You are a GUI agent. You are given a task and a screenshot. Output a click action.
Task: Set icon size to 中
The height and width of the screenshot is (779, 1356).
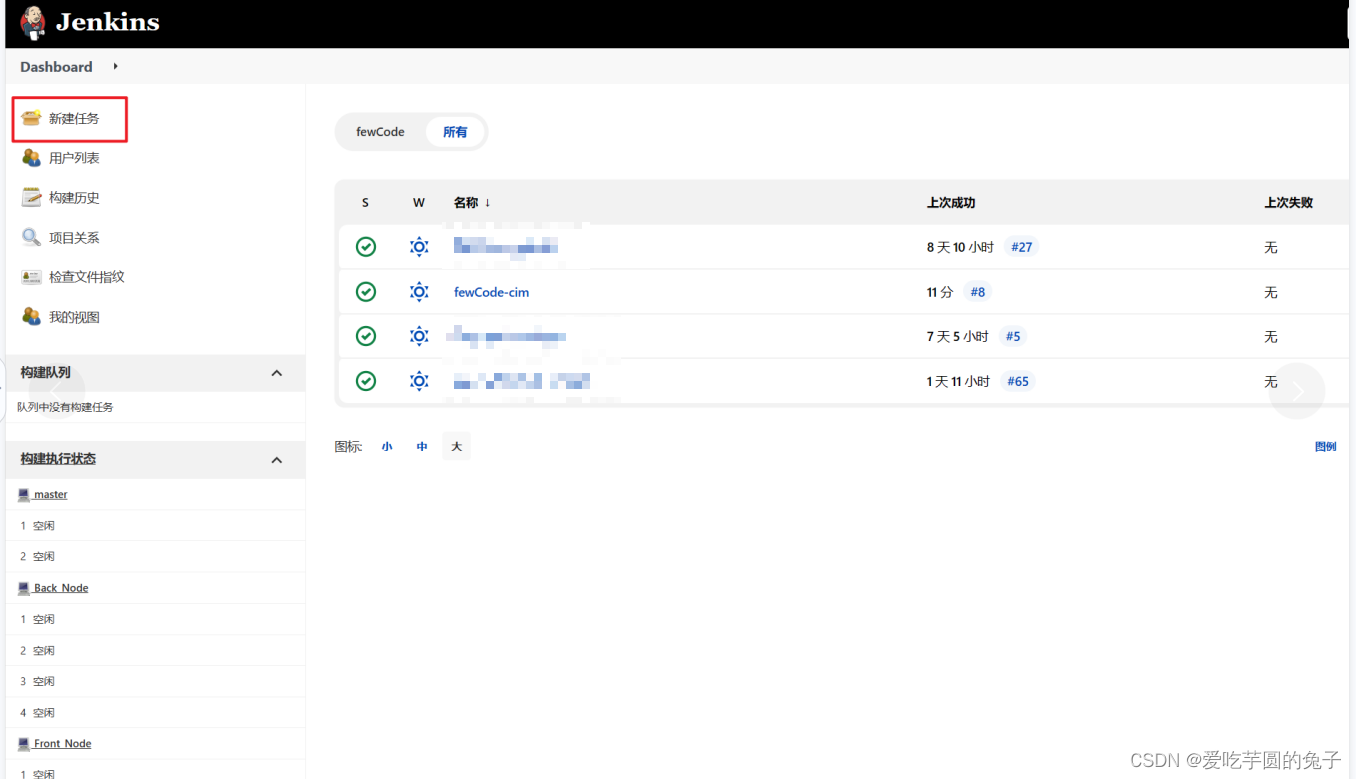422,447
